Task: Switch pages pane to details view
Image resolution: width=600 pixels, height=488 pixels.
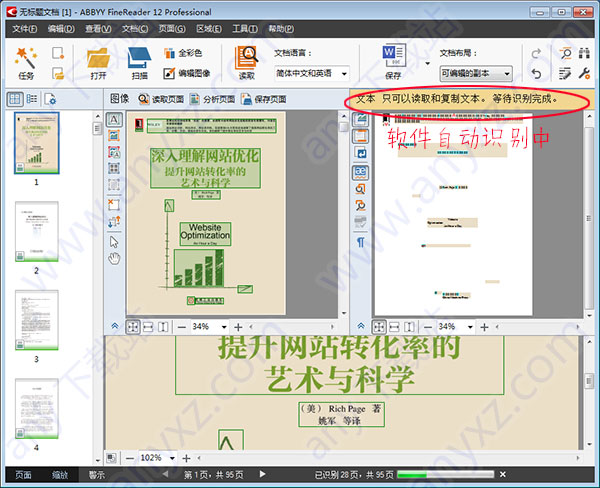Action: coord(32,99)
